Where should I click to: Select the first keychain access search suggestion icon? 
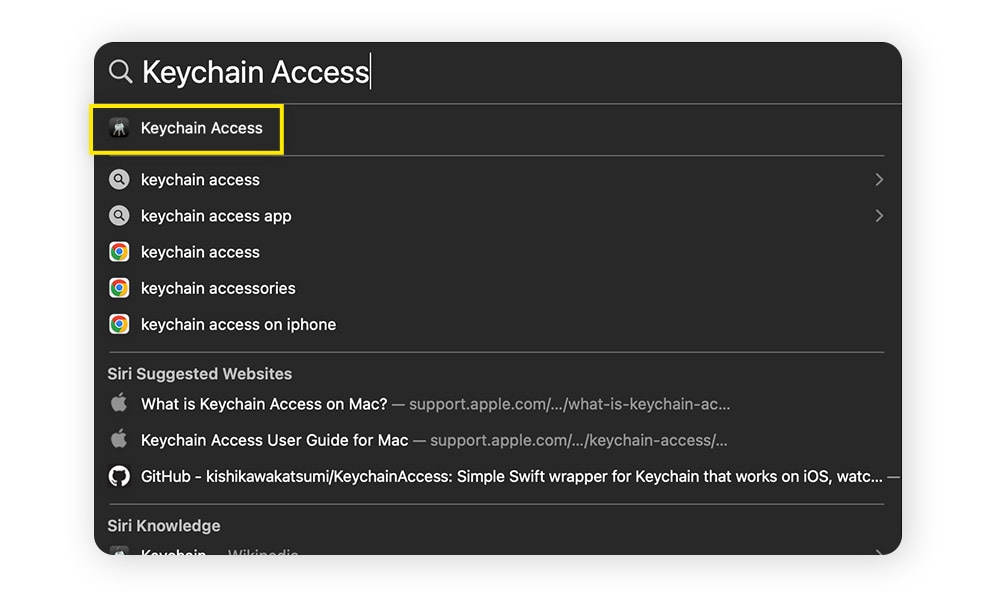[x=119, y=180]
